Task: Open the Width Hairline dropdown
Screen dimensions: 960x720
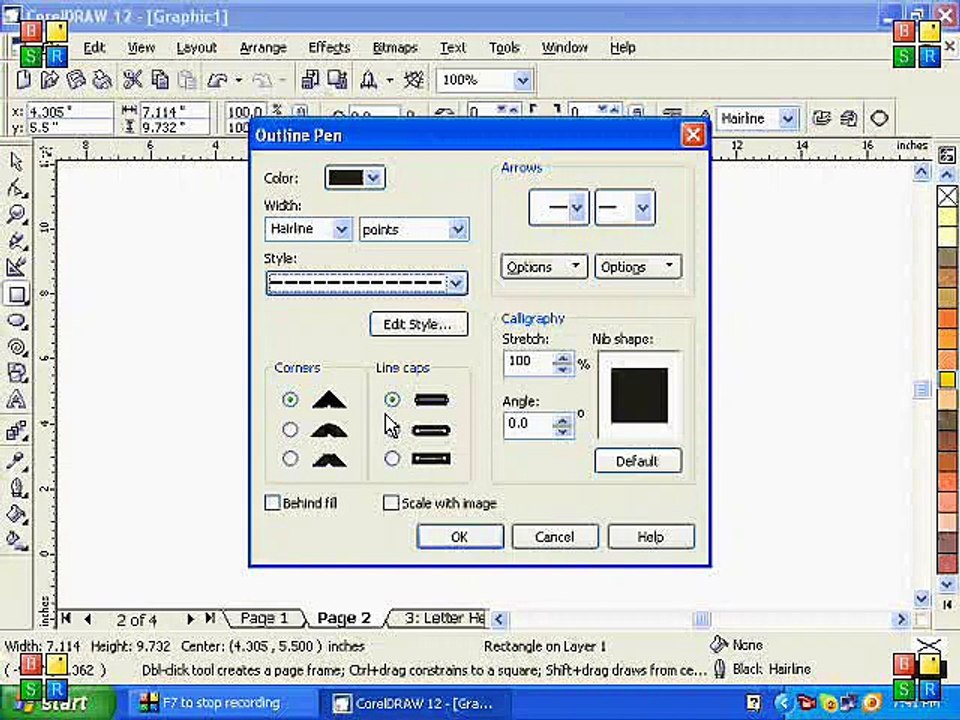Action: click(341, 230)
